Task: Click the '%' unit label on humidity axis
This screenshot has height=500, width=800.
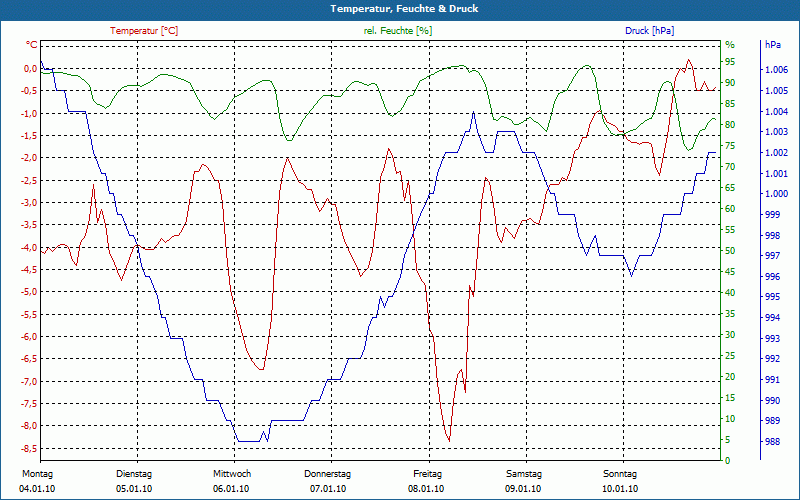Action: [730, 45]
